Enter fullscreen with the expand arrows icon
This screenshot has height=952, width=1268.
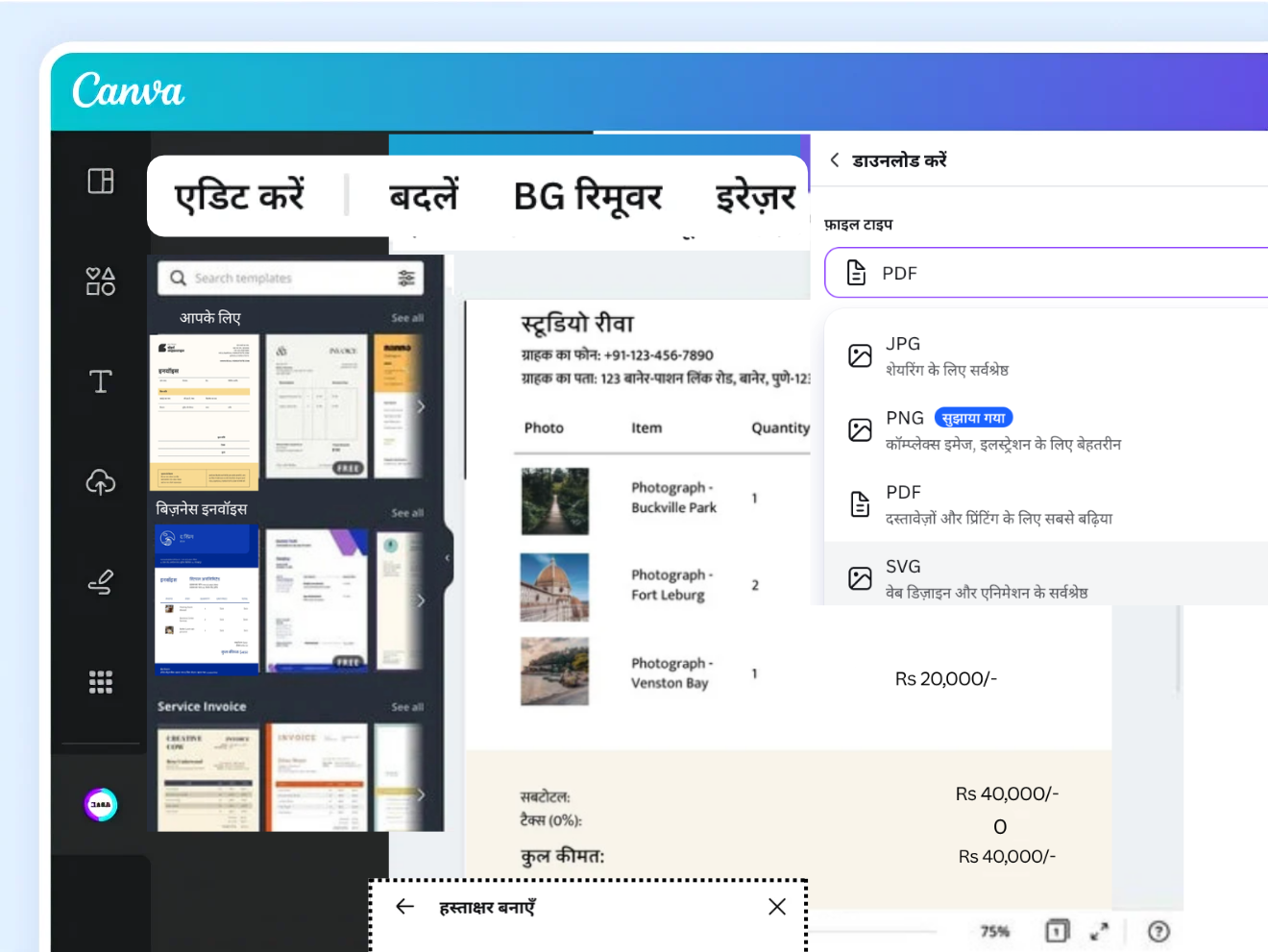point(1099,931)
